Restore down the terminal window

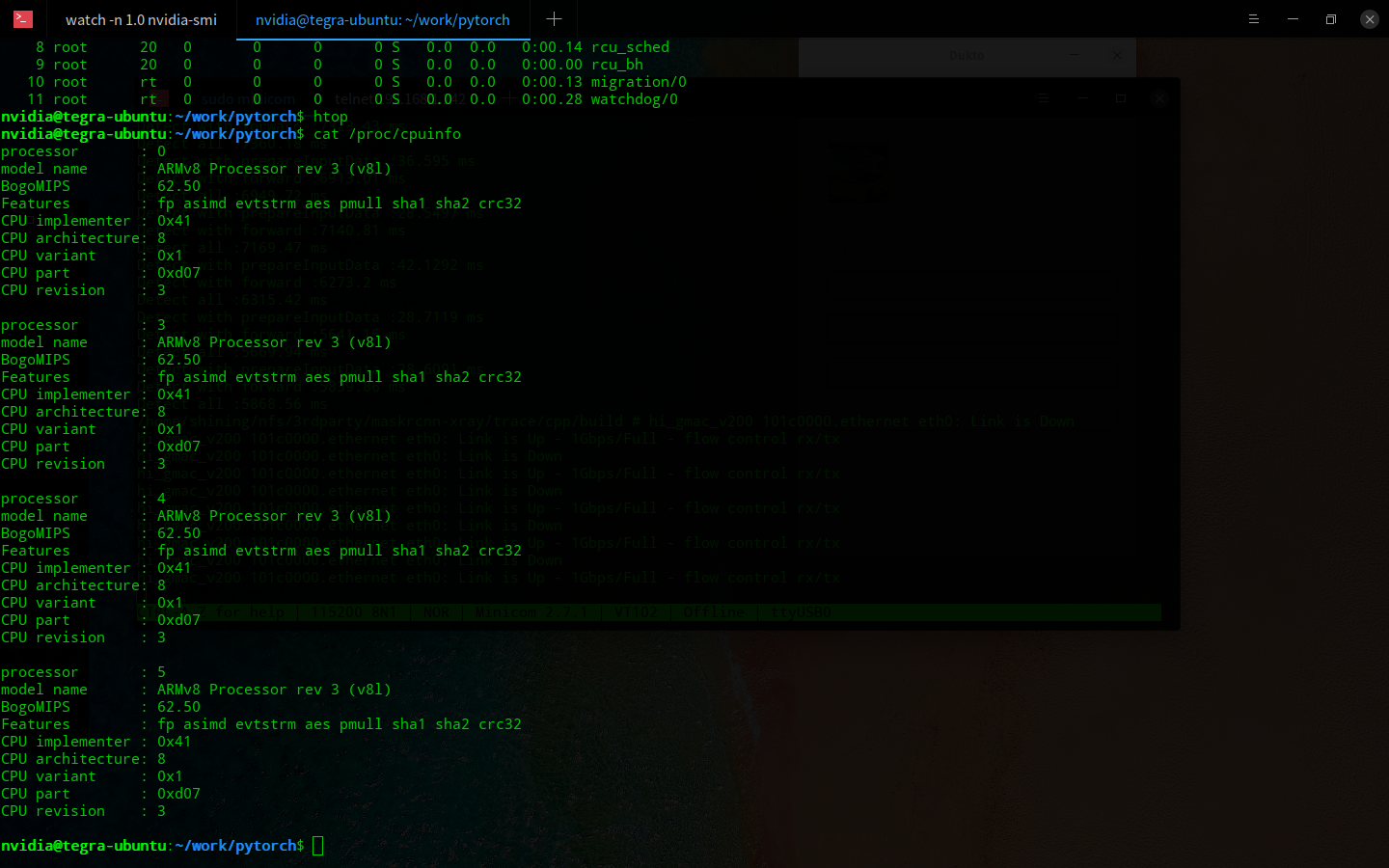[x=1331, y=19]
